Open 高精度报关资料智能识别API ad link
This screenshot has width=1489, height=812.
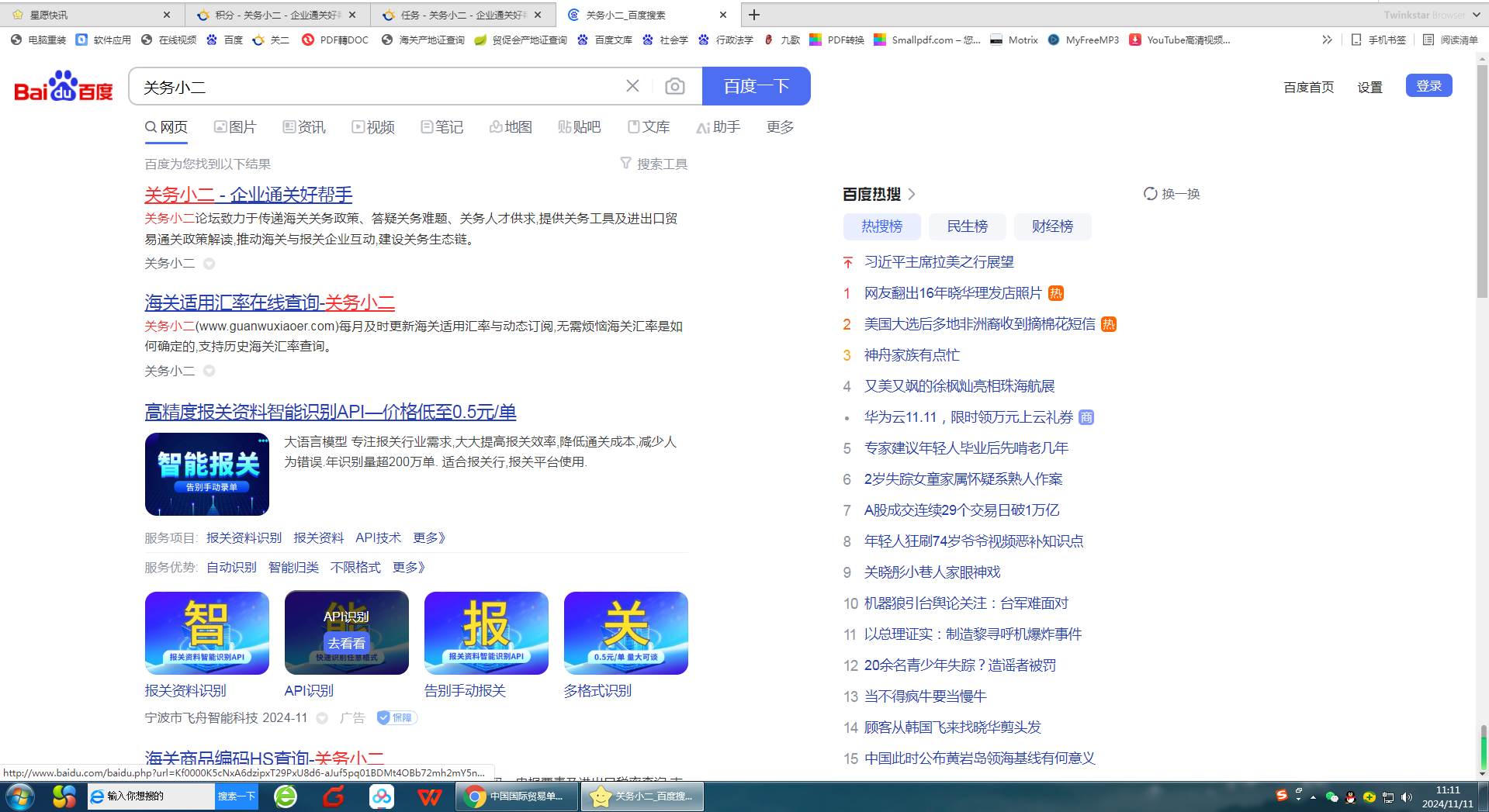(x=331, y=412)
